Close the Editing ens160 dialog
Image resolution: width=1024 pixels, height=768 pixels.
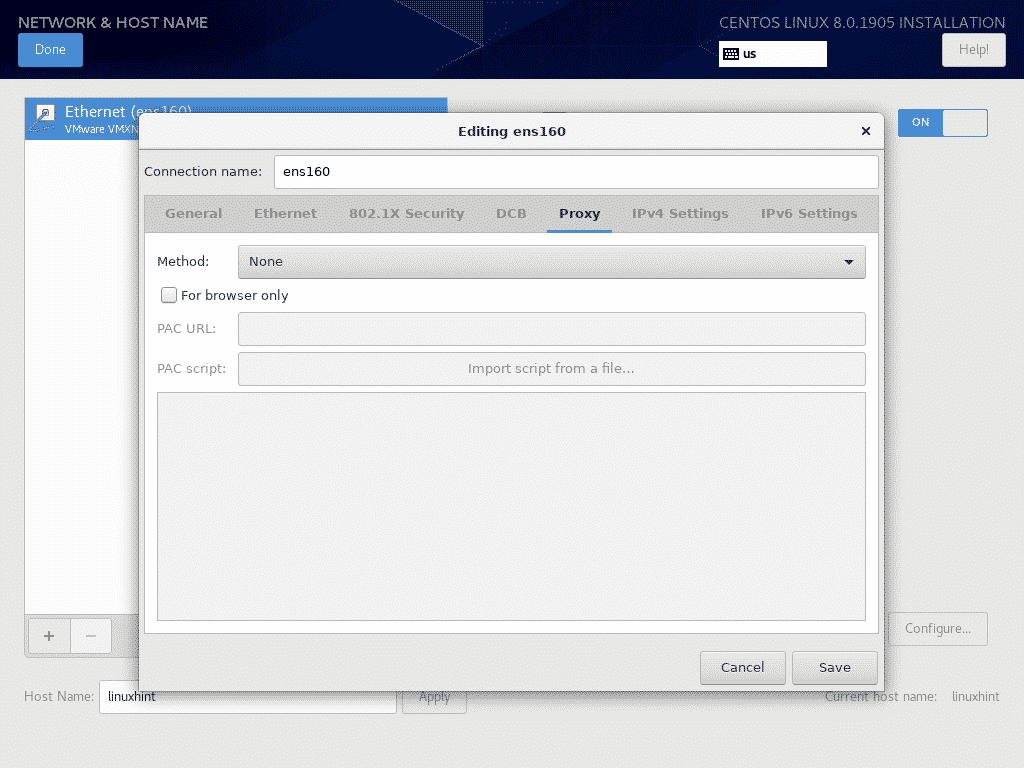click(x=865, y=131)
